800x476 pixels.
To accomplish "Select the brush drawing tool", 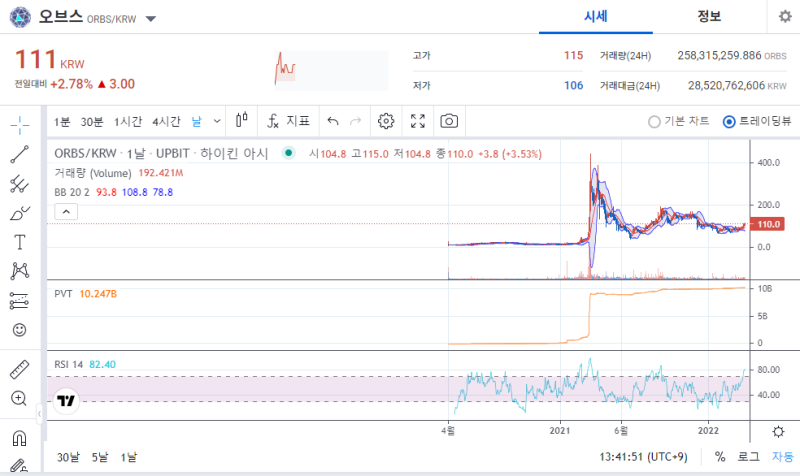I will coord(19,213).
